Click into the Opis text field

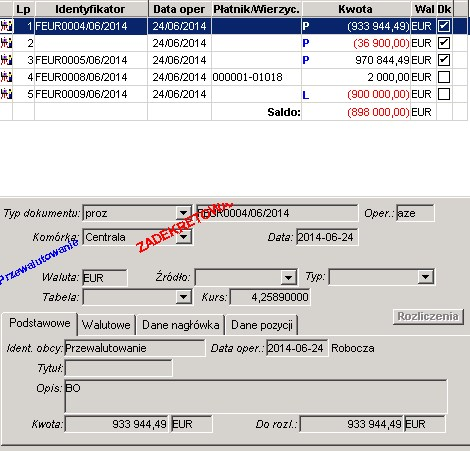pyautogui.click(x=256, y=396)
